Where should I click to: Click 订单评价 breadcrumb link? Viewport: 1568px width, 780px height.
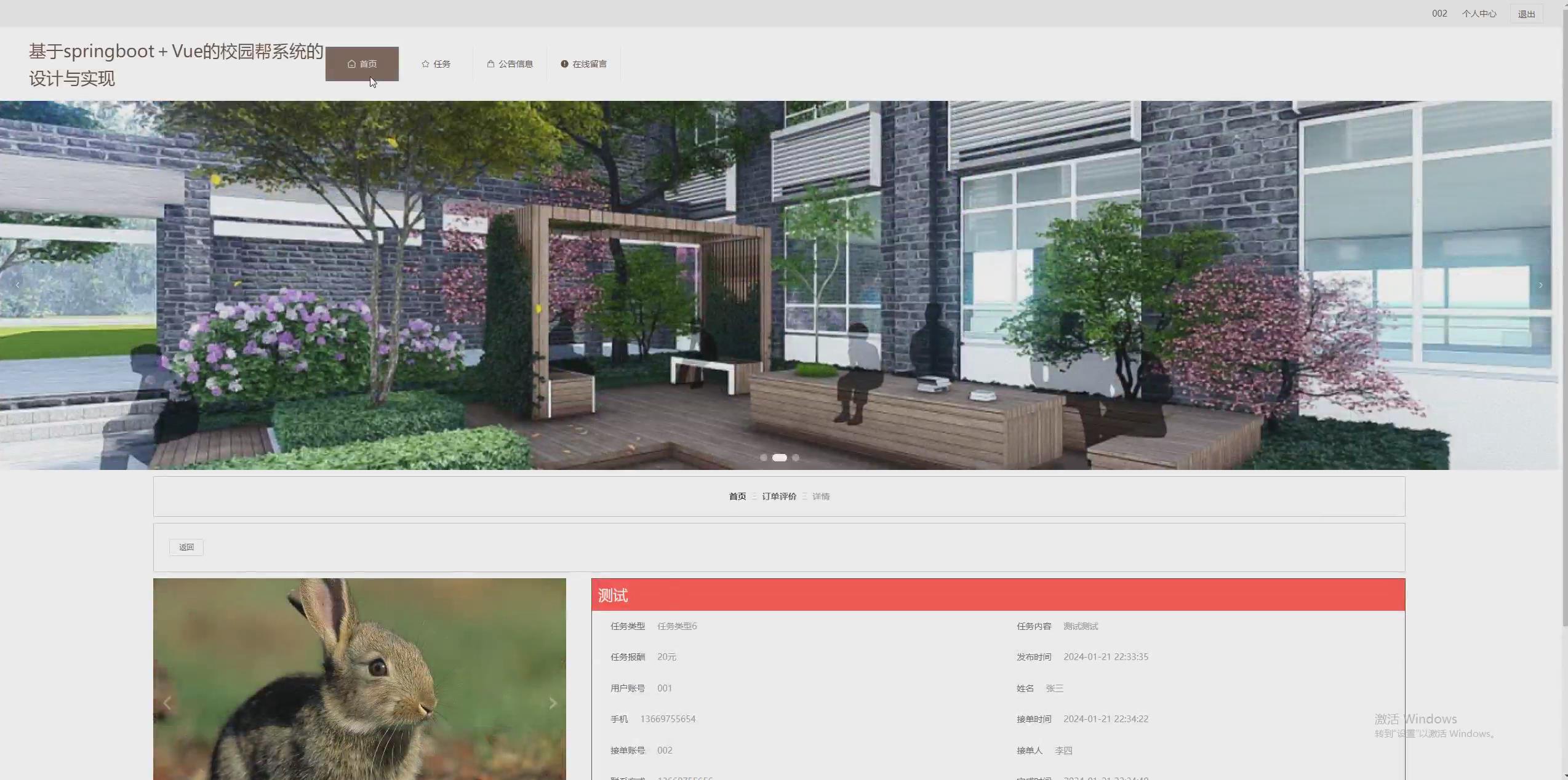pos(779,496)
